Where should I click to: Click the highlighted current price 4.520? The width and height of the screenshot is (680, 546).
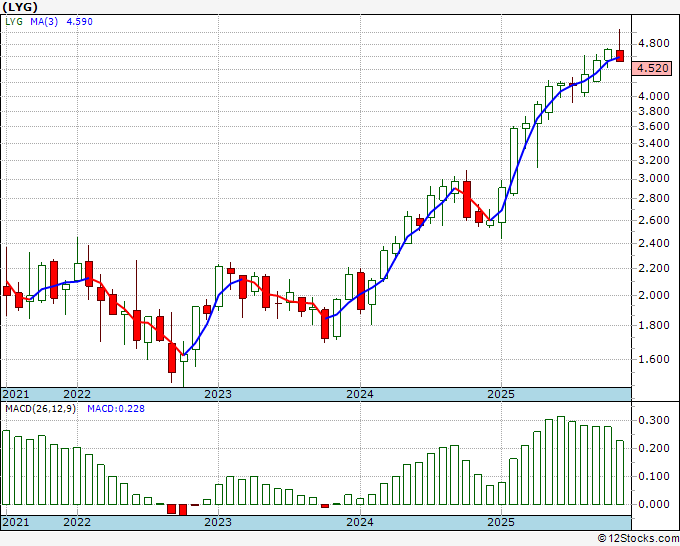652,69
